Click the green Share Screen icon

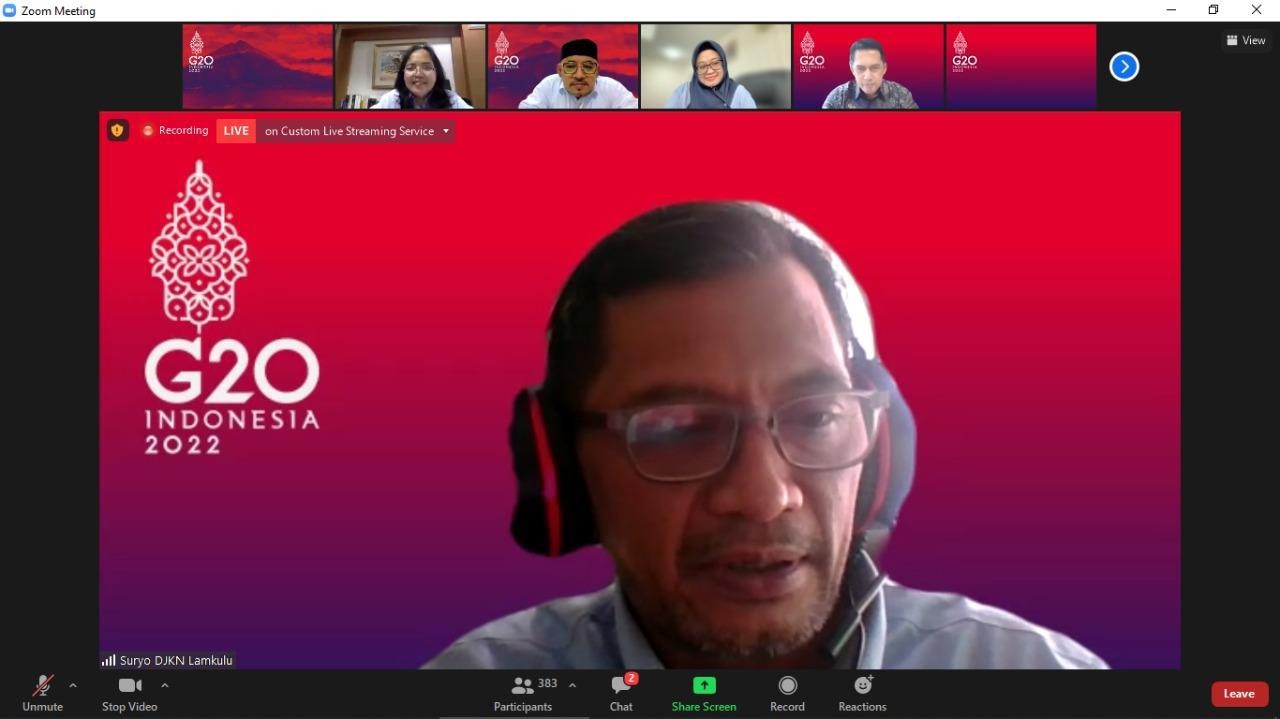coord(704,685)
